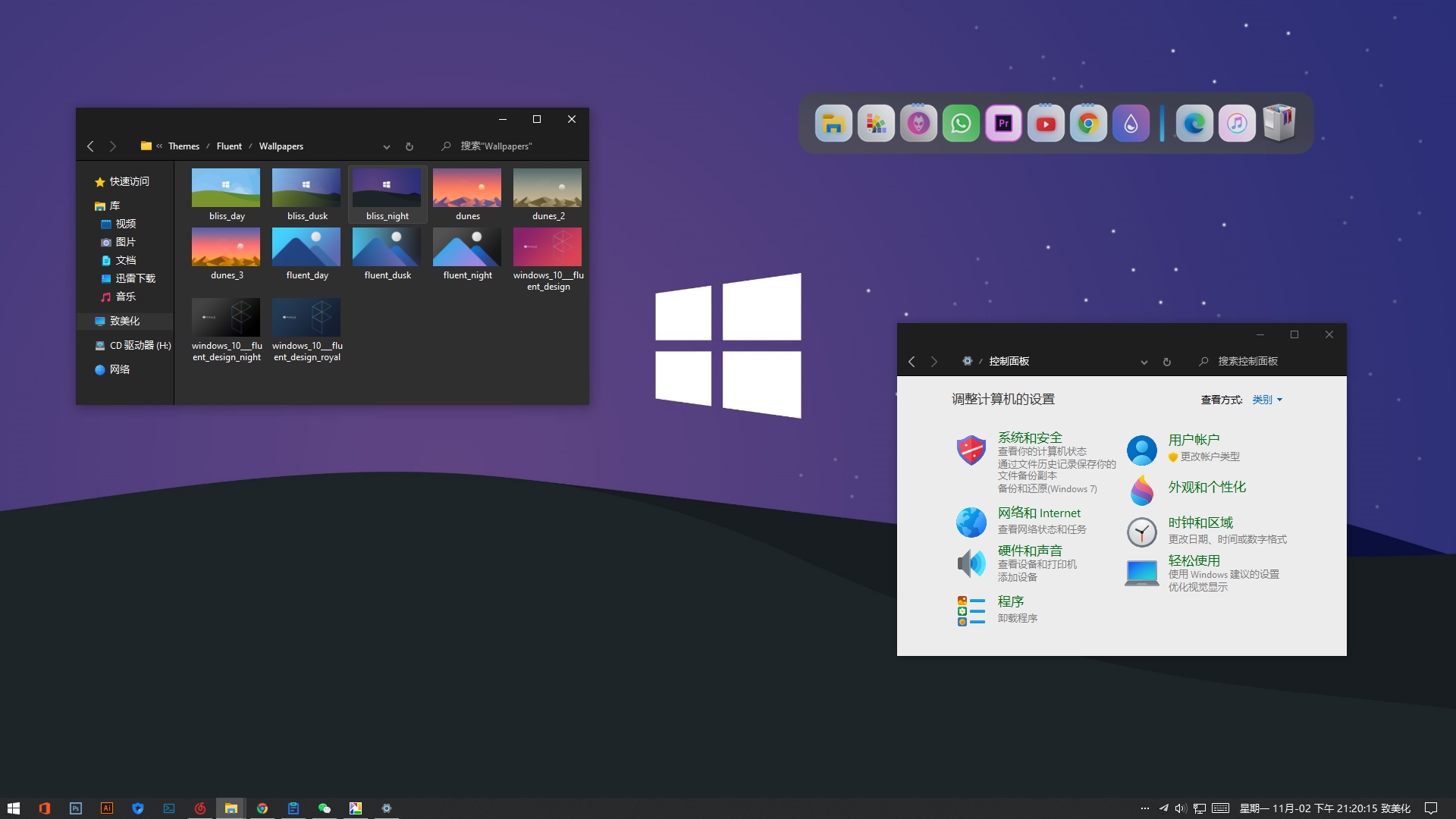Select windows_10__fluent_design wallpaper
This screenshot has height=819, width=1456.
click(548, 259)
